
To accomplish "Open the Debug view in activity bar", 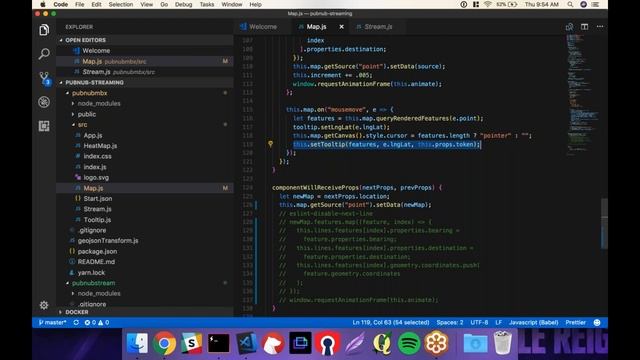I will pos(44,102).
